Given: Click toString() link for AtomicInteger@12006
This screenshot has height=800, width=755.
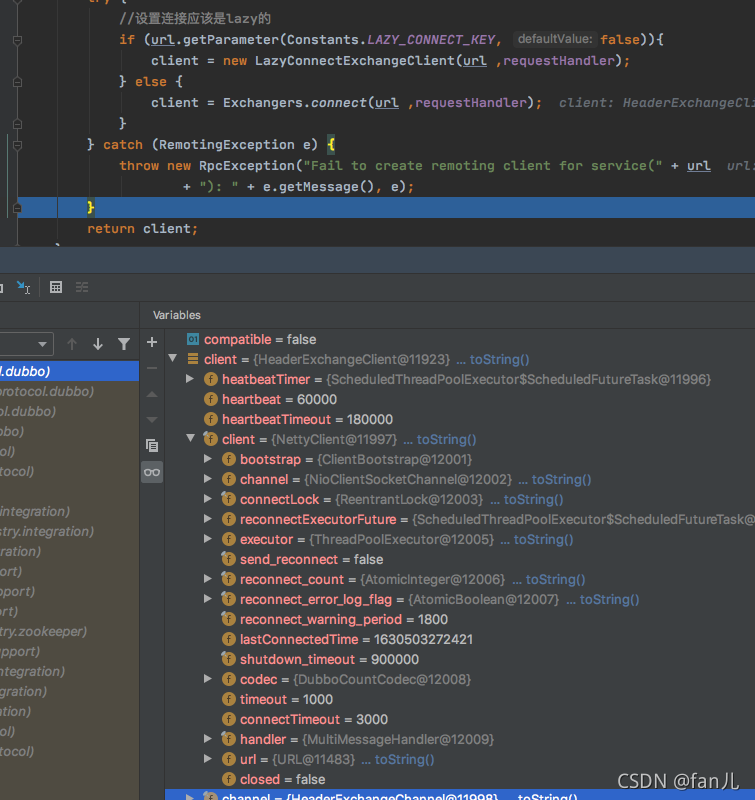Looking at the screenshot, I should click(x=555, y=580).
